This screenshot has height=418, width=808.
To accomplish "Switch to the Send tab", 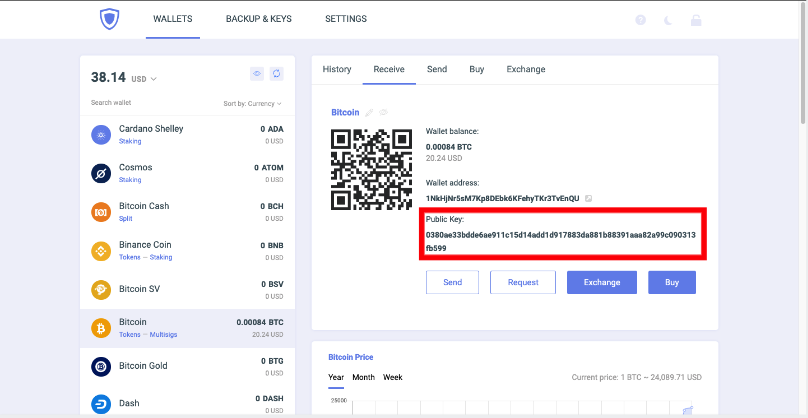I will pos(437,70).
